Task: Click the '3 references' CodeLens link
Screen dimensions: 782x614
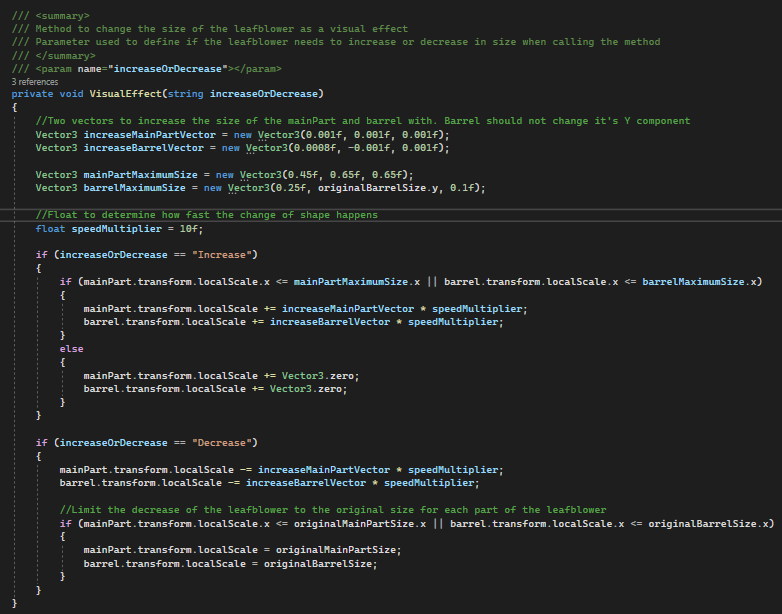Action: 35,81
